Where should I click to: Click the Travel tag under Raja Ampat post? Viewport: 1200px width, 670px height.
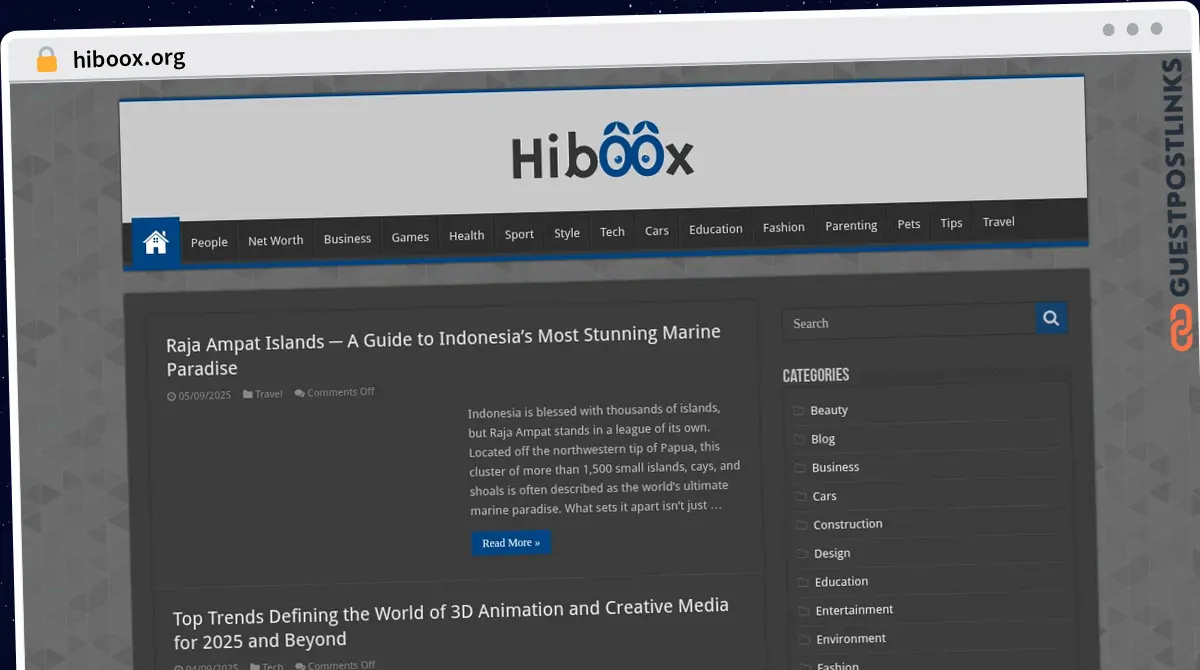[268, 394]
